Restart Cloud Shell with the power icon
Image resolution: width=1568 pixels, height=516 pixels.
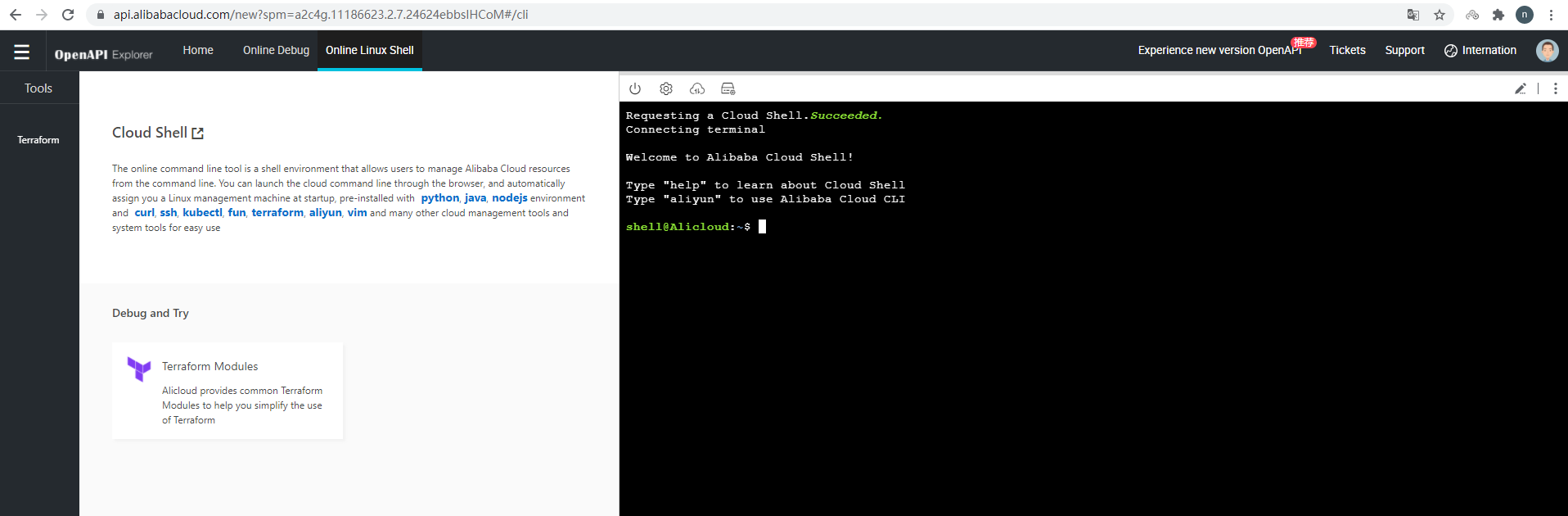[635, 88]
